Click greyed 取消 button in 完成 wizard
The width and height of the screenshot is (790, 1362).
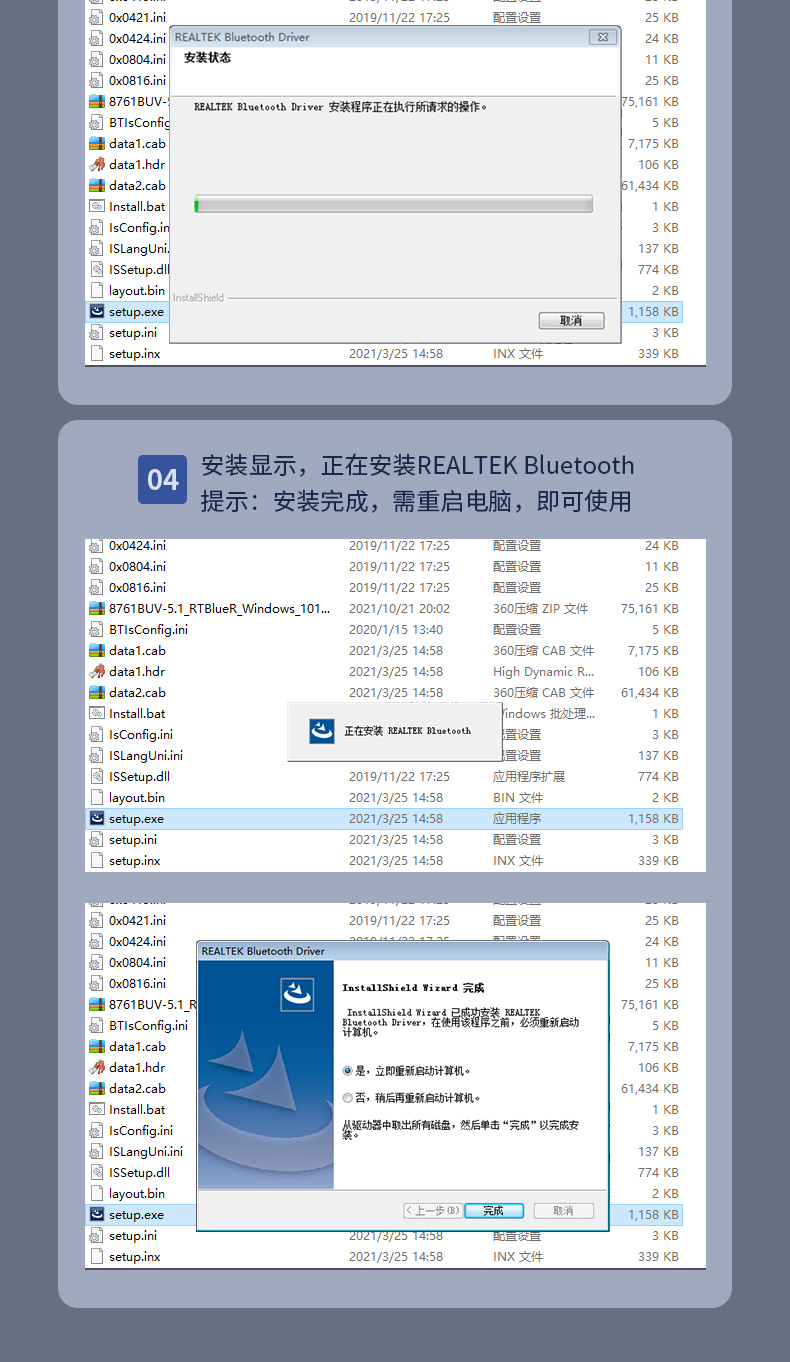tap(563, 1210)
